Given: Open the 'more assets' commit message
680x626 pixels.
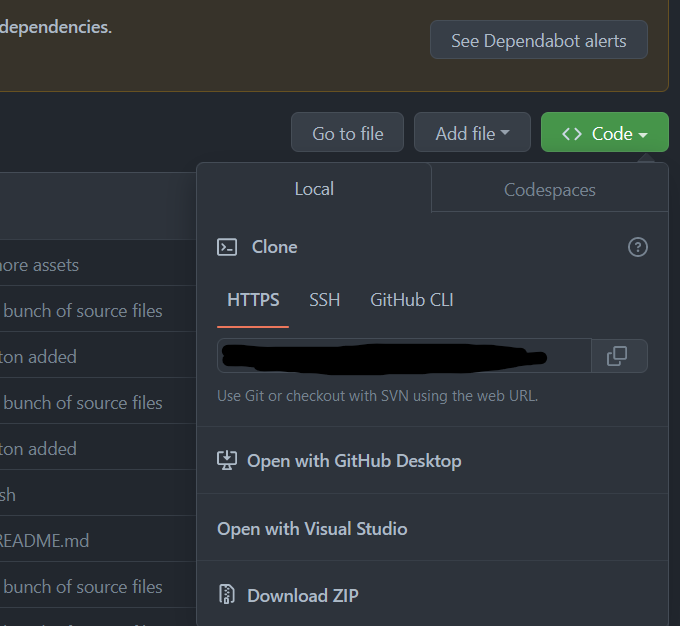Looking at the screenshot, I should pos(39,265).
